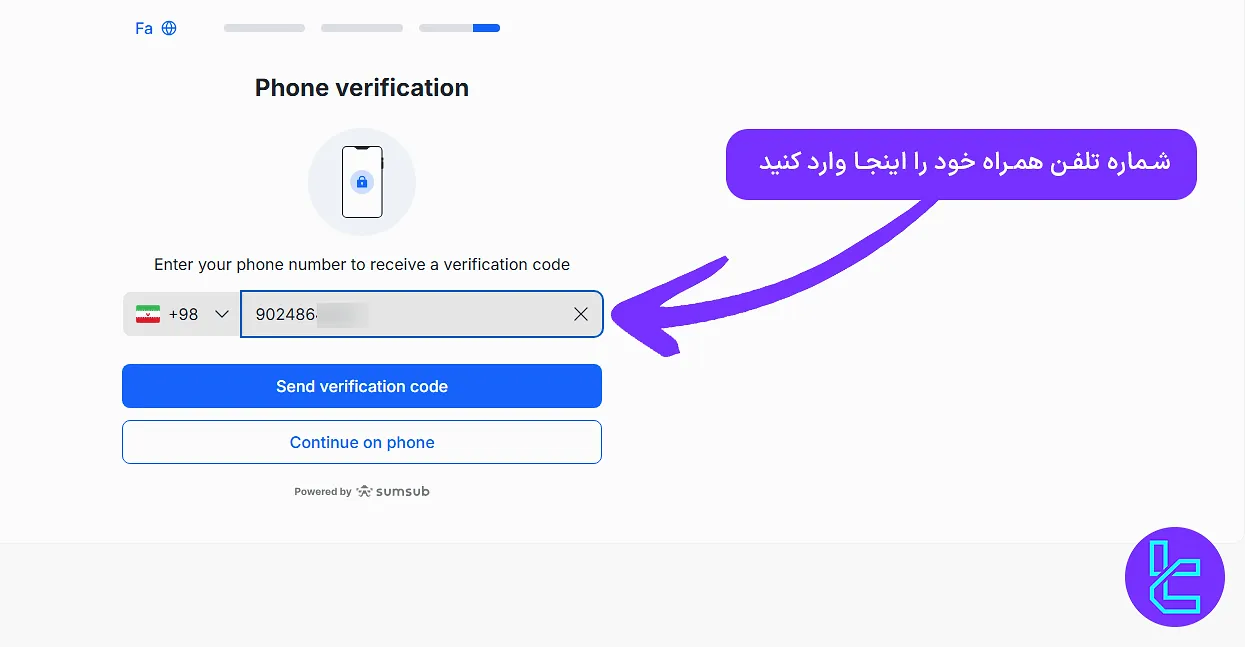Focus the phone number input field
Viewport: 1245px width, 647px height.
[400, 314]
